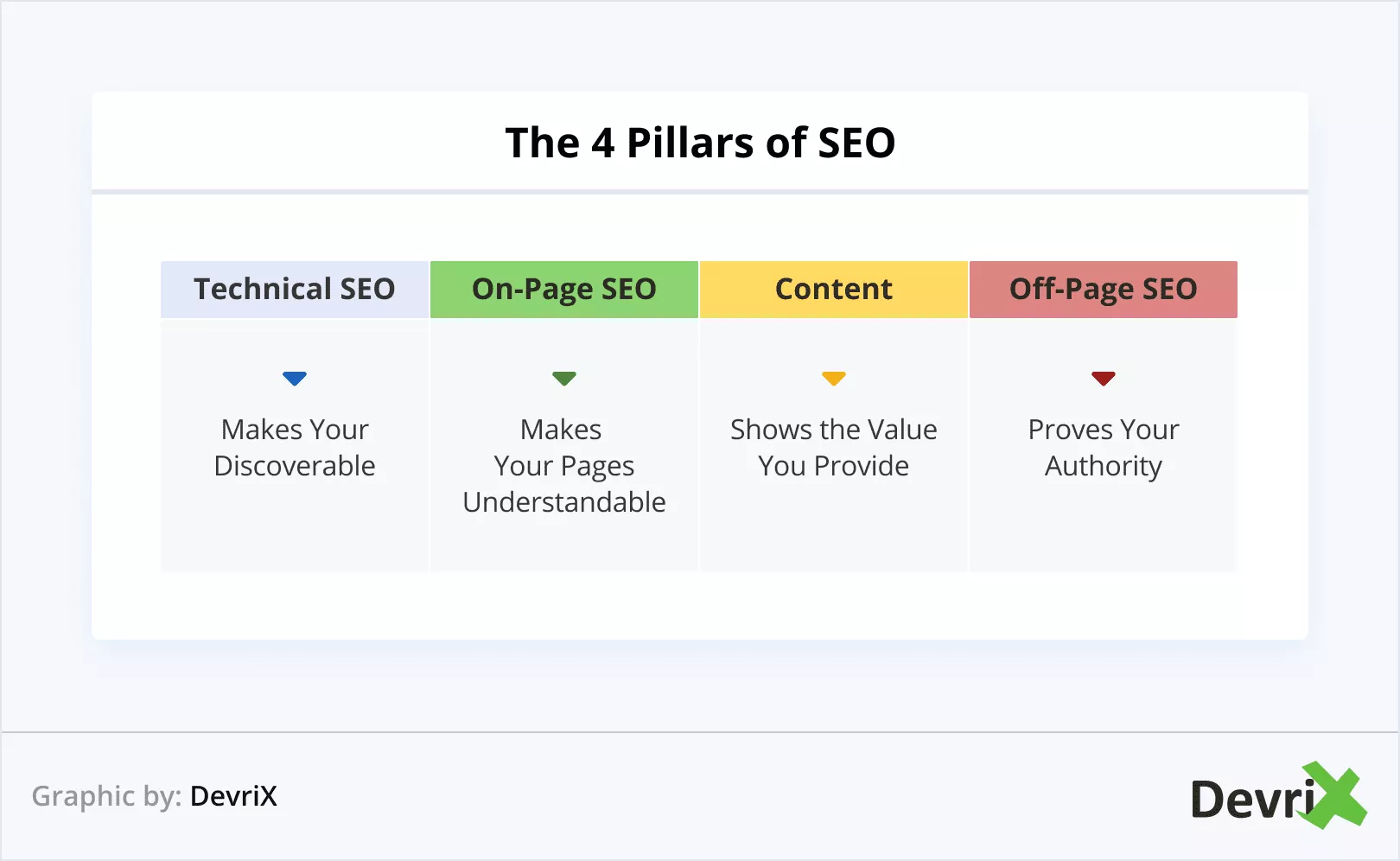
Task: Click the word 'The' in the title
Action: [x=542, y=143]
